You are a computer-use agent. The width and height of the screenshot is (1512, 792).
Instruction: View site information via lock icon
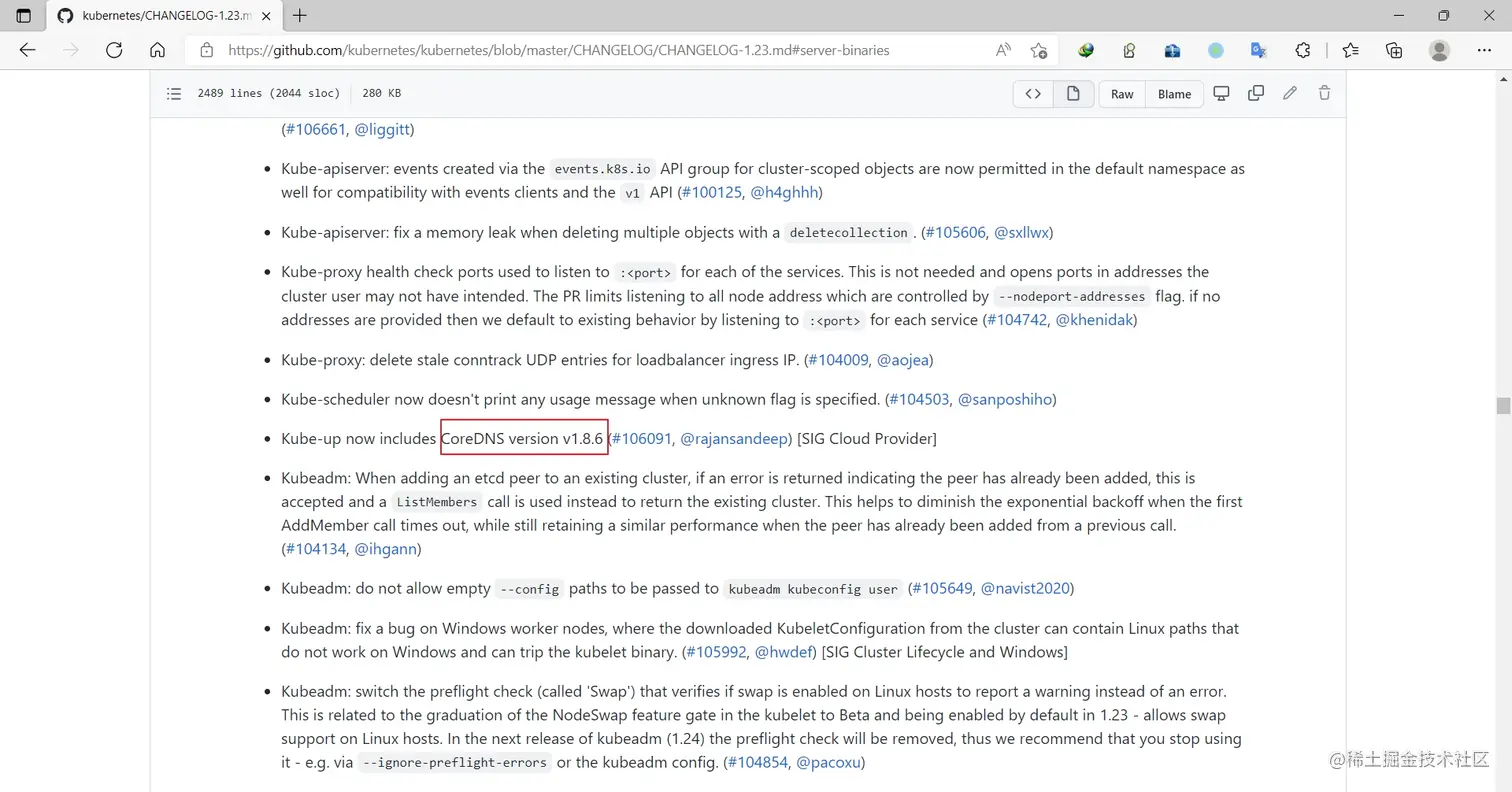point(207,50)
